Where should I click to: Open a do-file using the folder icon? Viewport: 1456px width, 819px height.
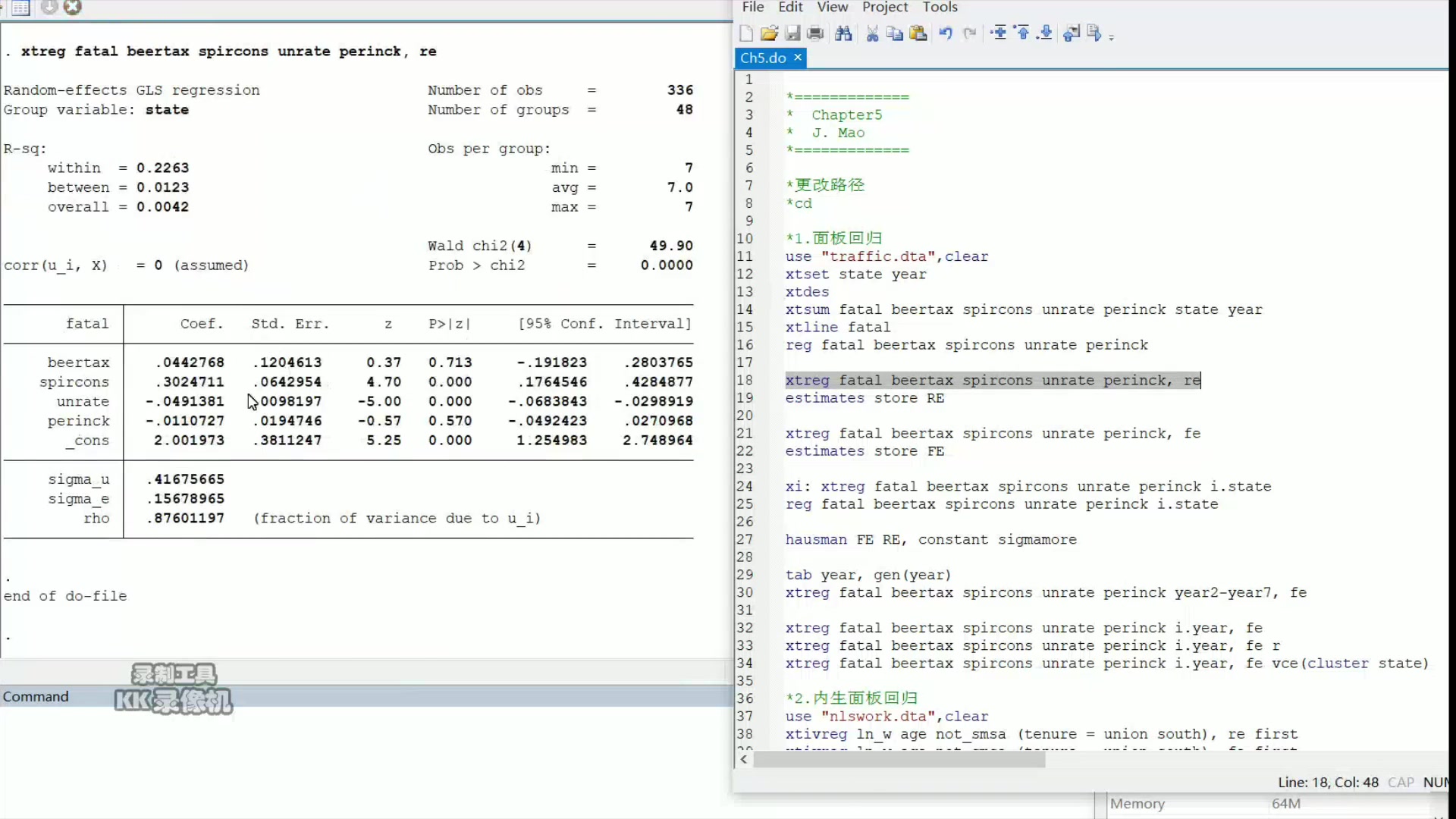(769, 33)
